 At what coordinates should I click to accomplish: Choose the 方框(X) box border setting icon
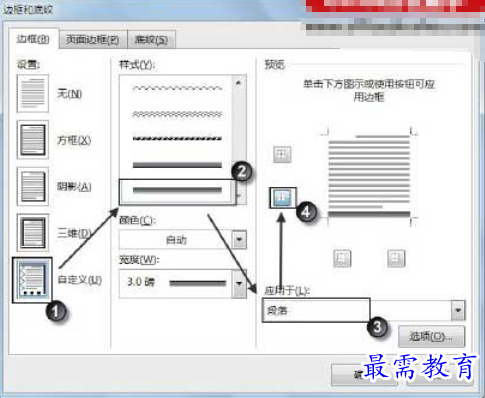(x=33, y=140)
